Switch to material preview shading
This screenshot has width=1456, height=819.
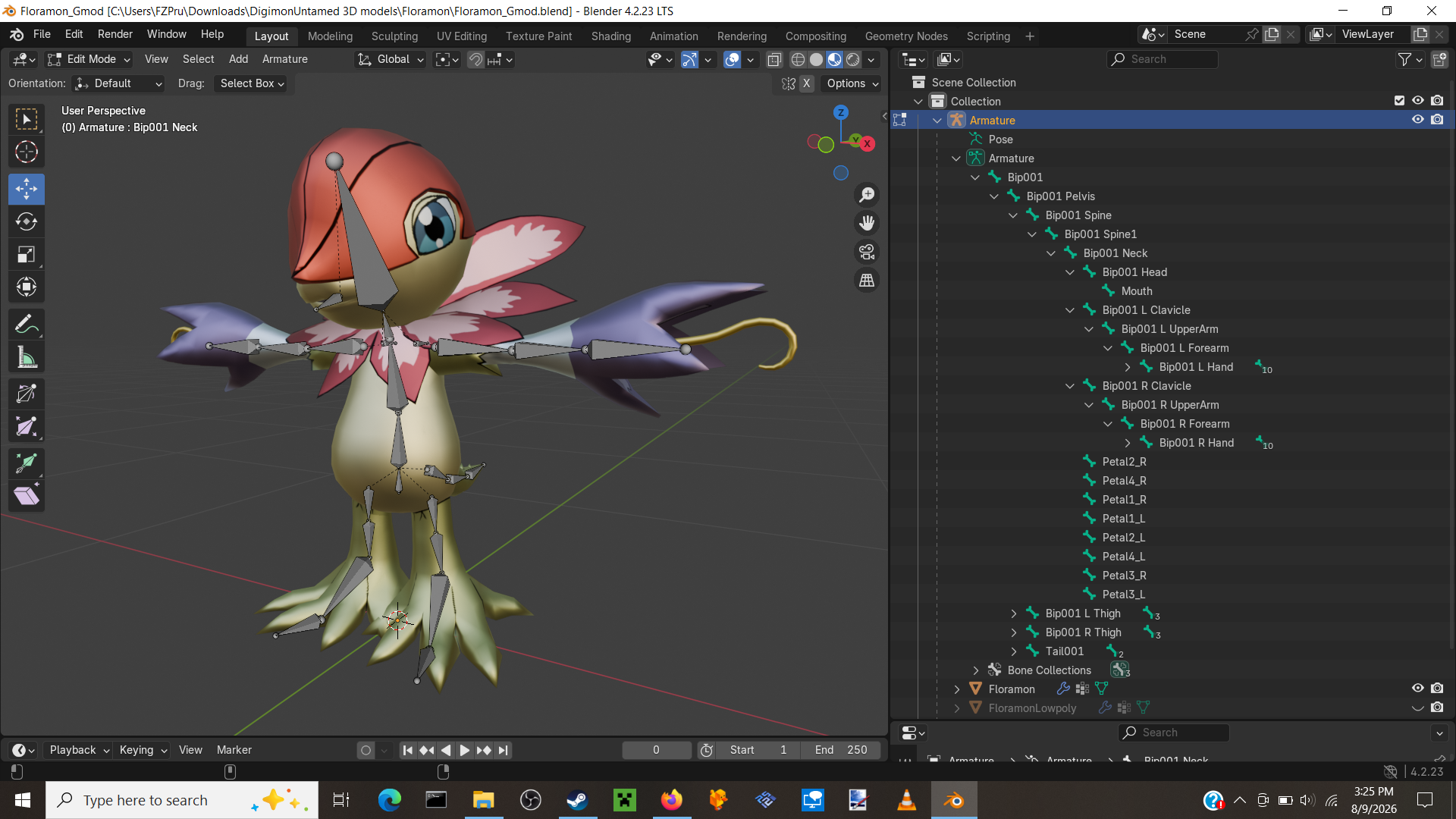(x=834, y=59)
